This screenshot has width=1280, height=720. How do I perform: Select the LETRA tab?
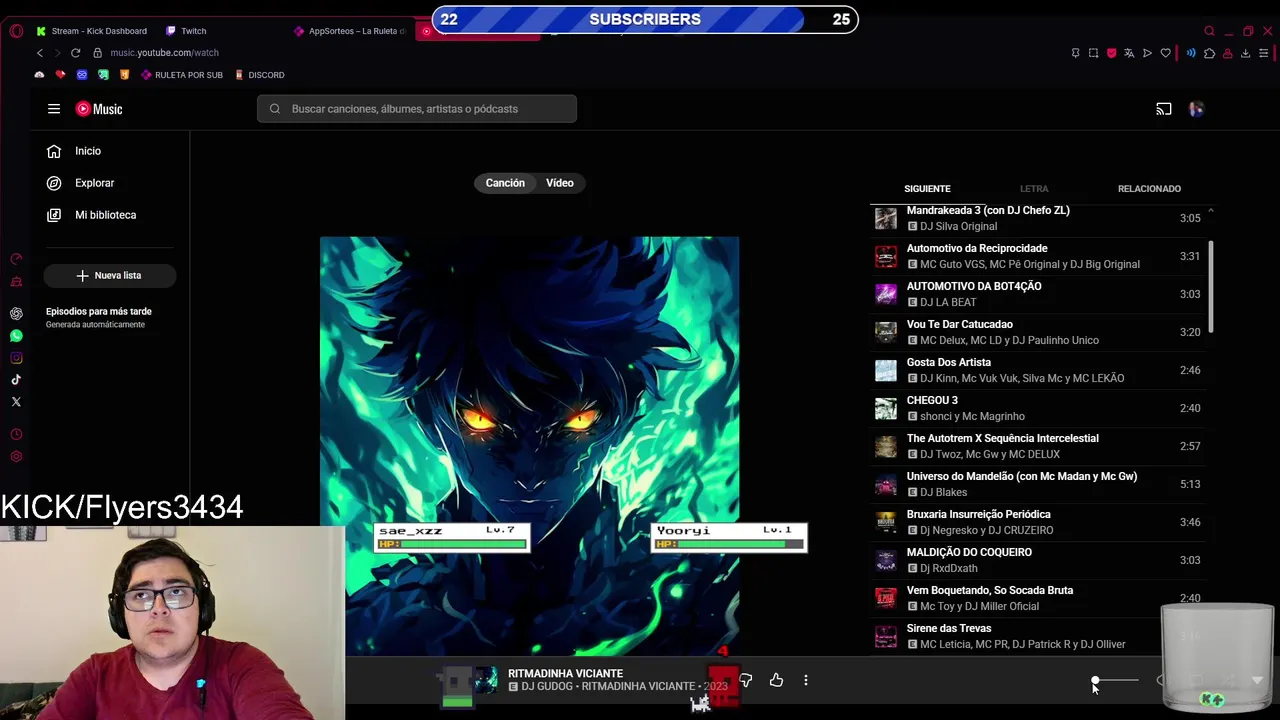click(1034, 188)
